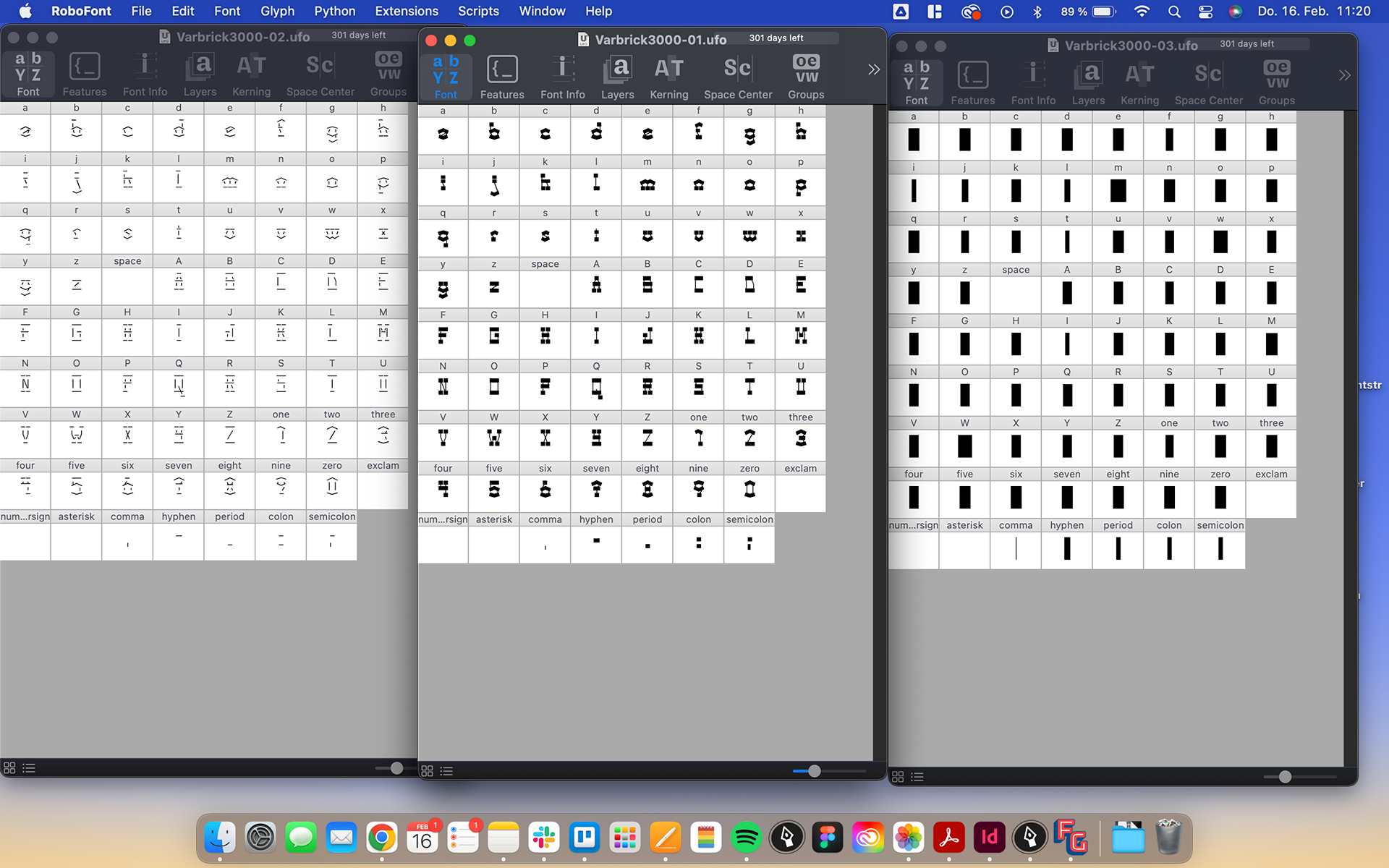The width and height of the screenshot is (1389, 868).
Task: Open the Extensions menu
Action: [406, 12]
